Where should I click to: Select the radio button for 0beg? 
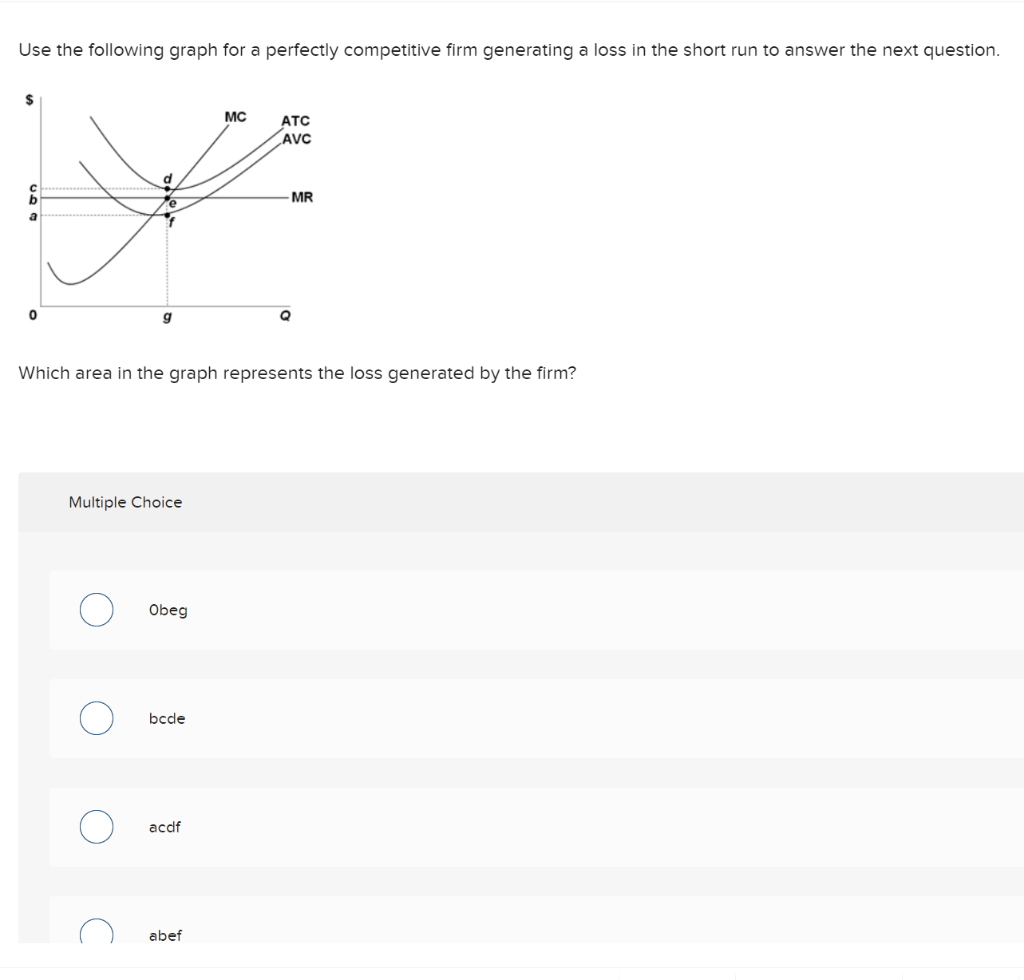96,610
